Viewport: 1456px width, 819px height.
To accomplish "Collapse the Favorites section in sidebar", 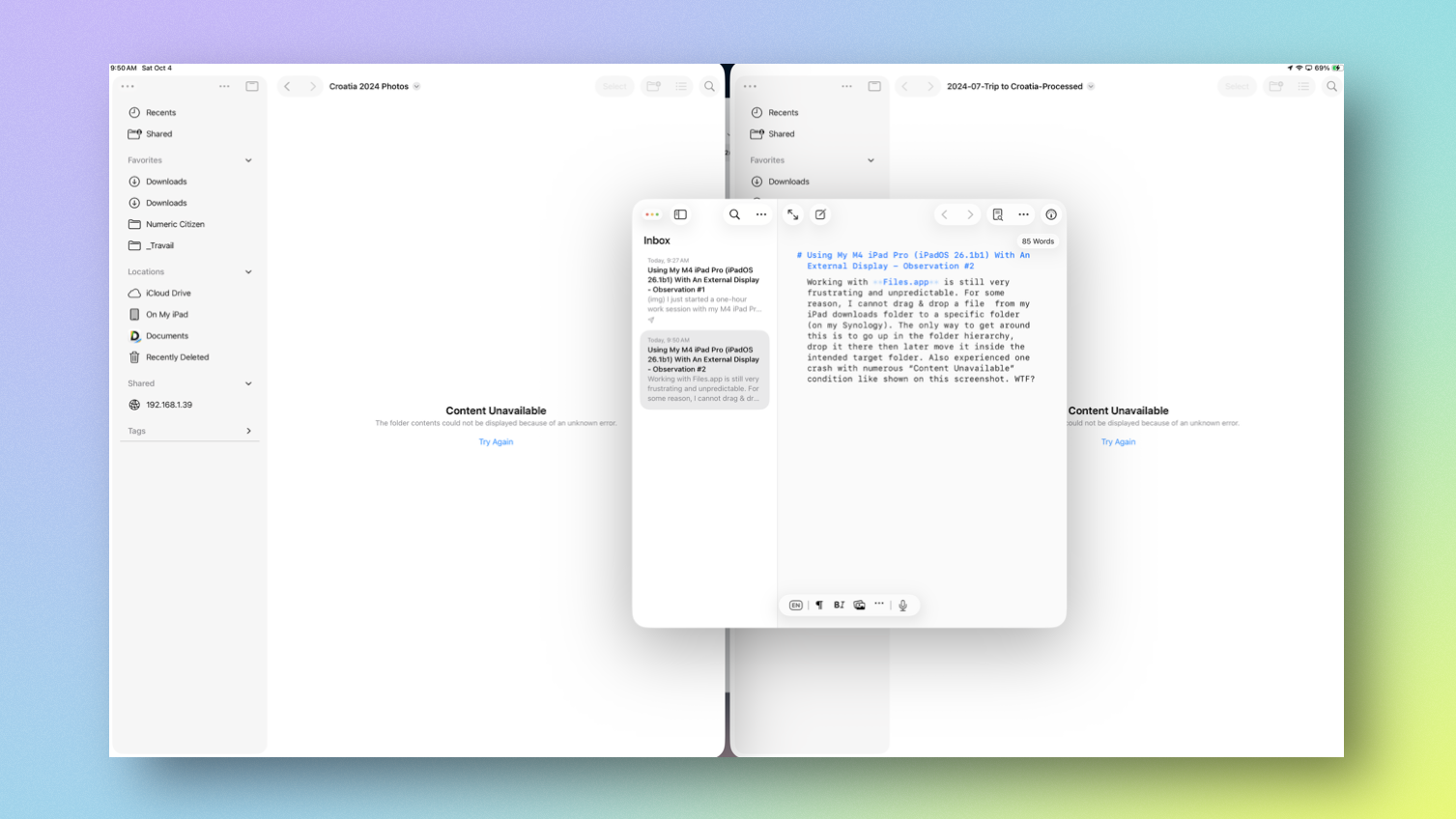I will click(x=249, y=159).
